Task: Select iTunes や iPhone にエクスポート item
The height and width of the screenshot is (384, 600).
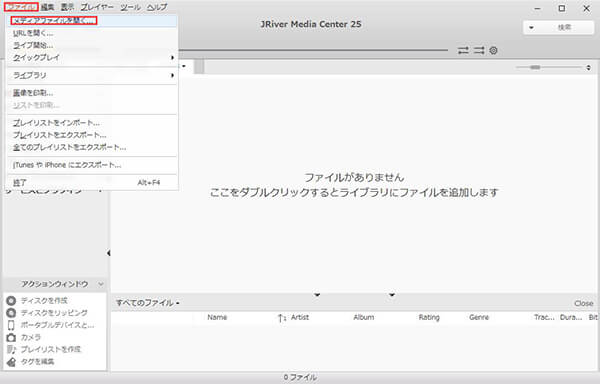Action: [x=92, y=165]
